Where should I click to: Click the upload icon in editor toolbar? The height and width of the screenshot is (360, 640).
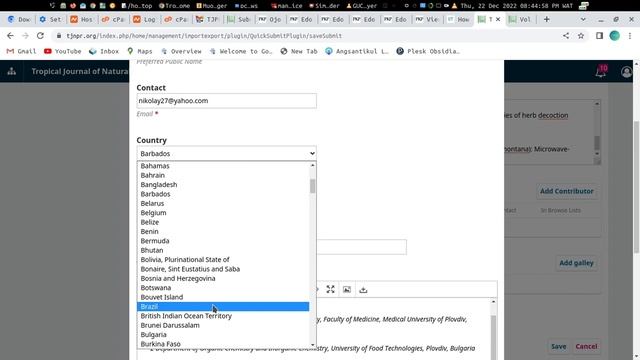click(363, 289)
